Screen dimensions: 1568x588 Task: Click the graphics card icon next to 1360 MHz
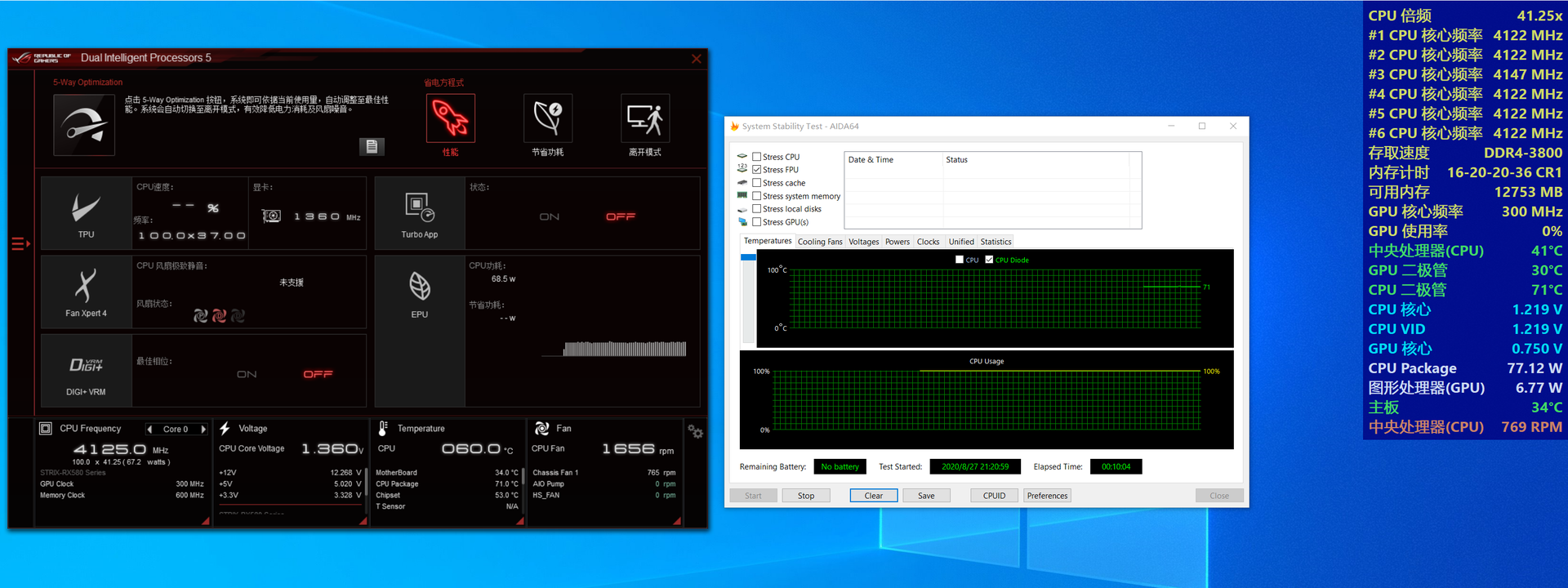(271, 216)
